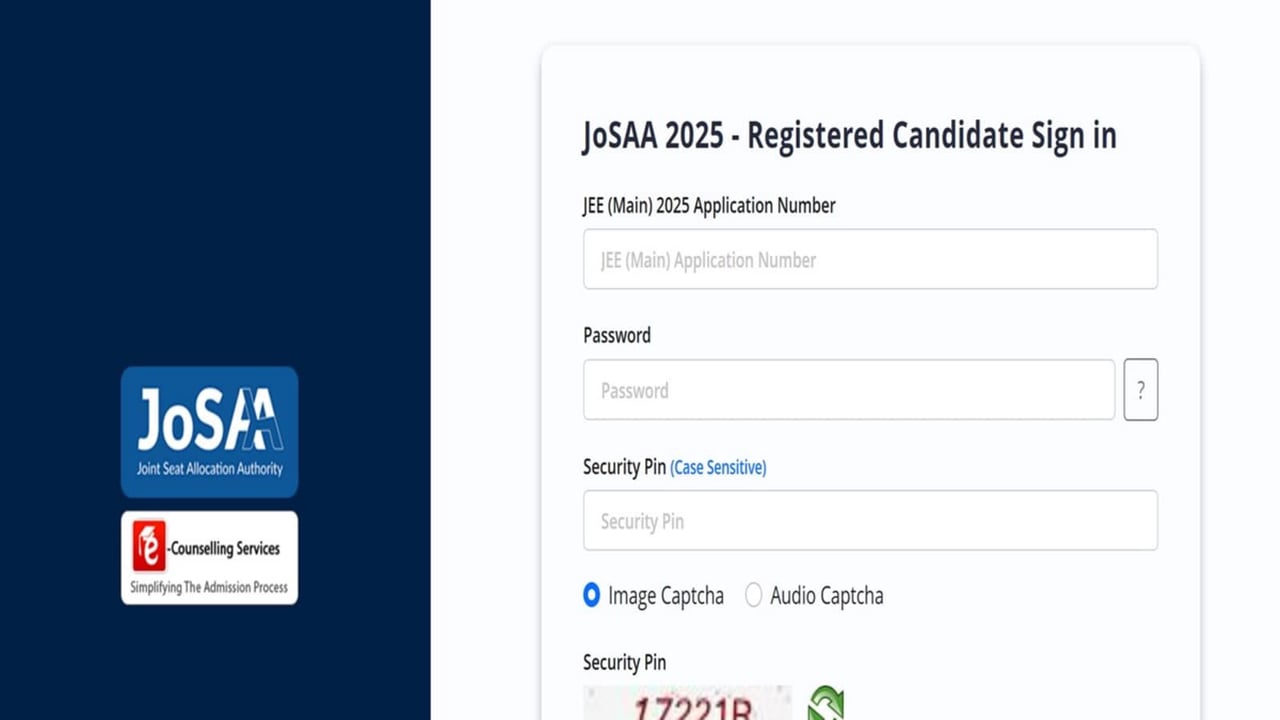Click the (Case Sensitive) blue text
This screenshot has height=720, width=1280.
718,467
